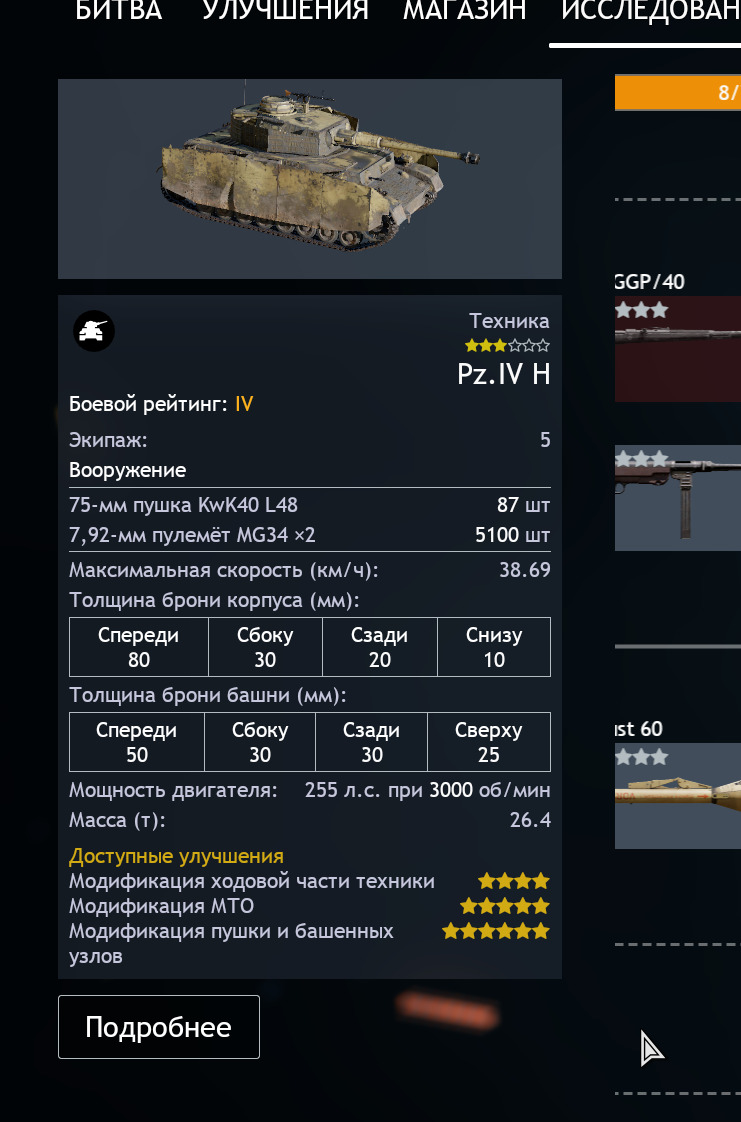
Task: Click the Pz.IV H vehicle name
Action: tap(504, 374)
